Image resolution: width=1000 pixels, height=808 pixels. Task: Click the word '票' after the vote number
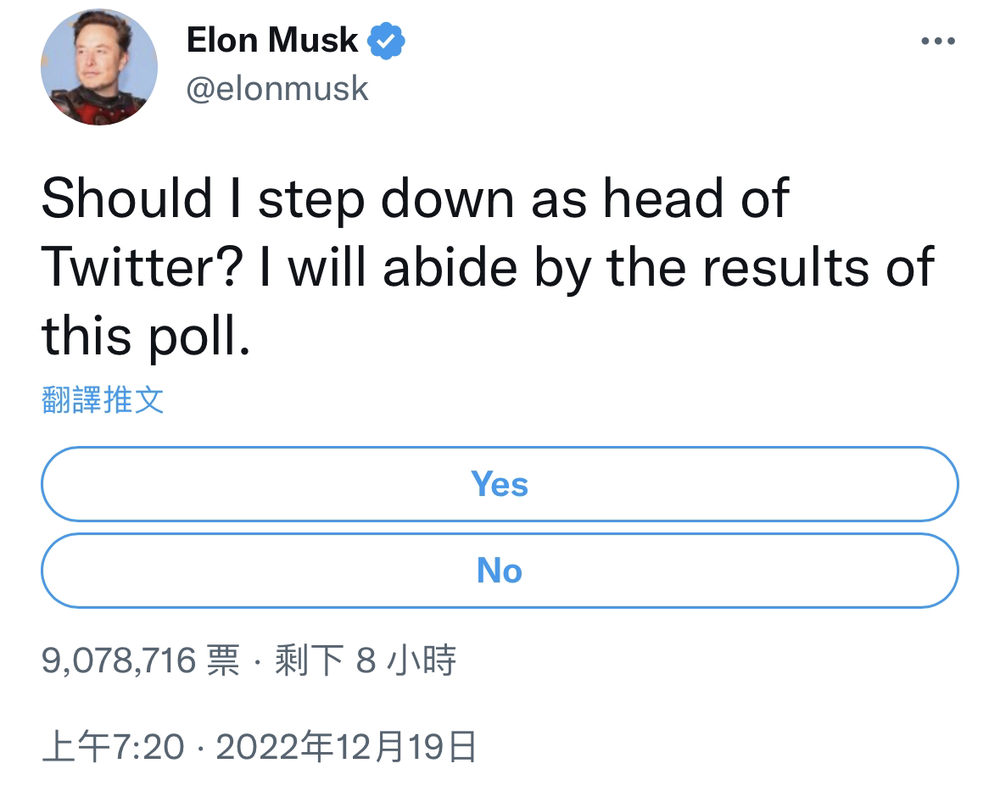tap(222, 661)
